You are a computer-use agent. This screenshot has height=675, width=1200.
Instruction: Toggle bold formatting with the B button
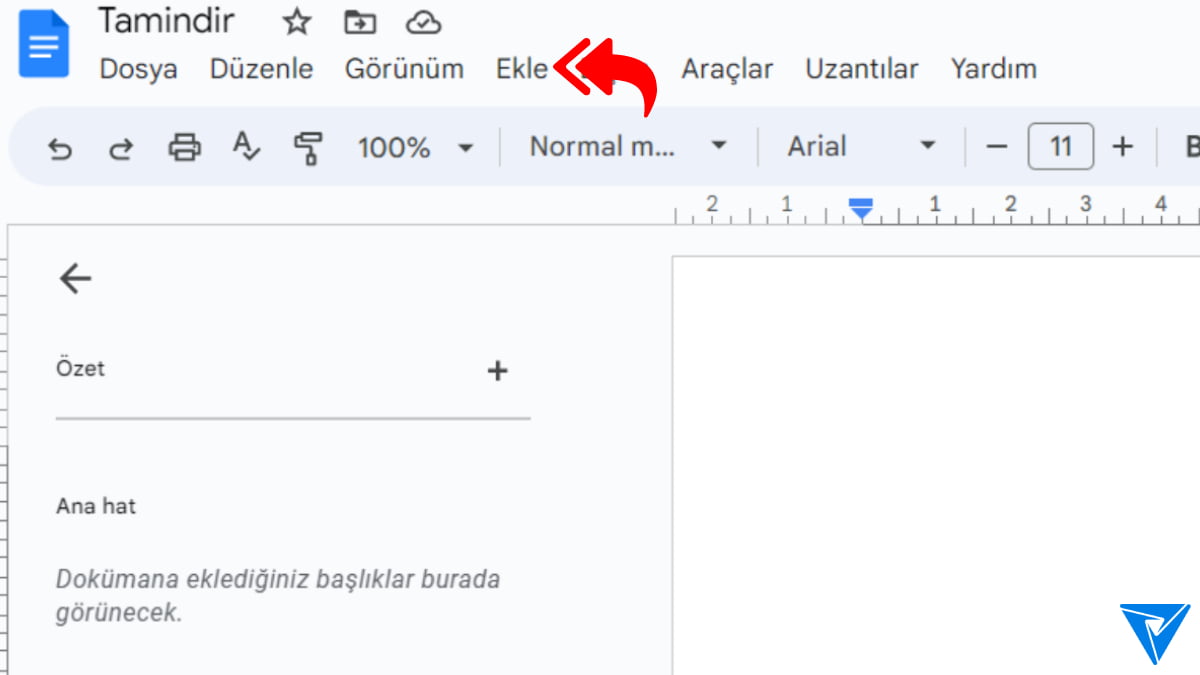tap(1191, 147)
